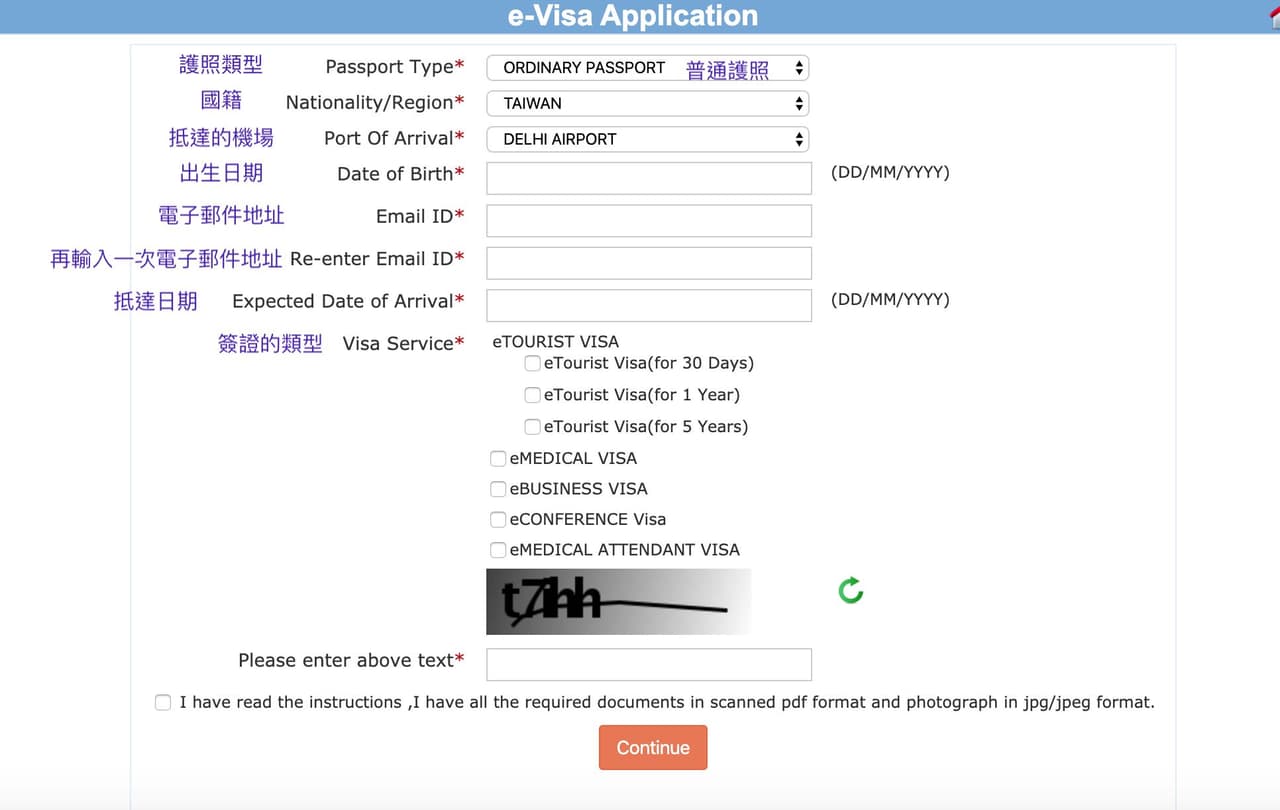
Task: Open the Passport Type dropdown
Action: (x=647, y=68)
